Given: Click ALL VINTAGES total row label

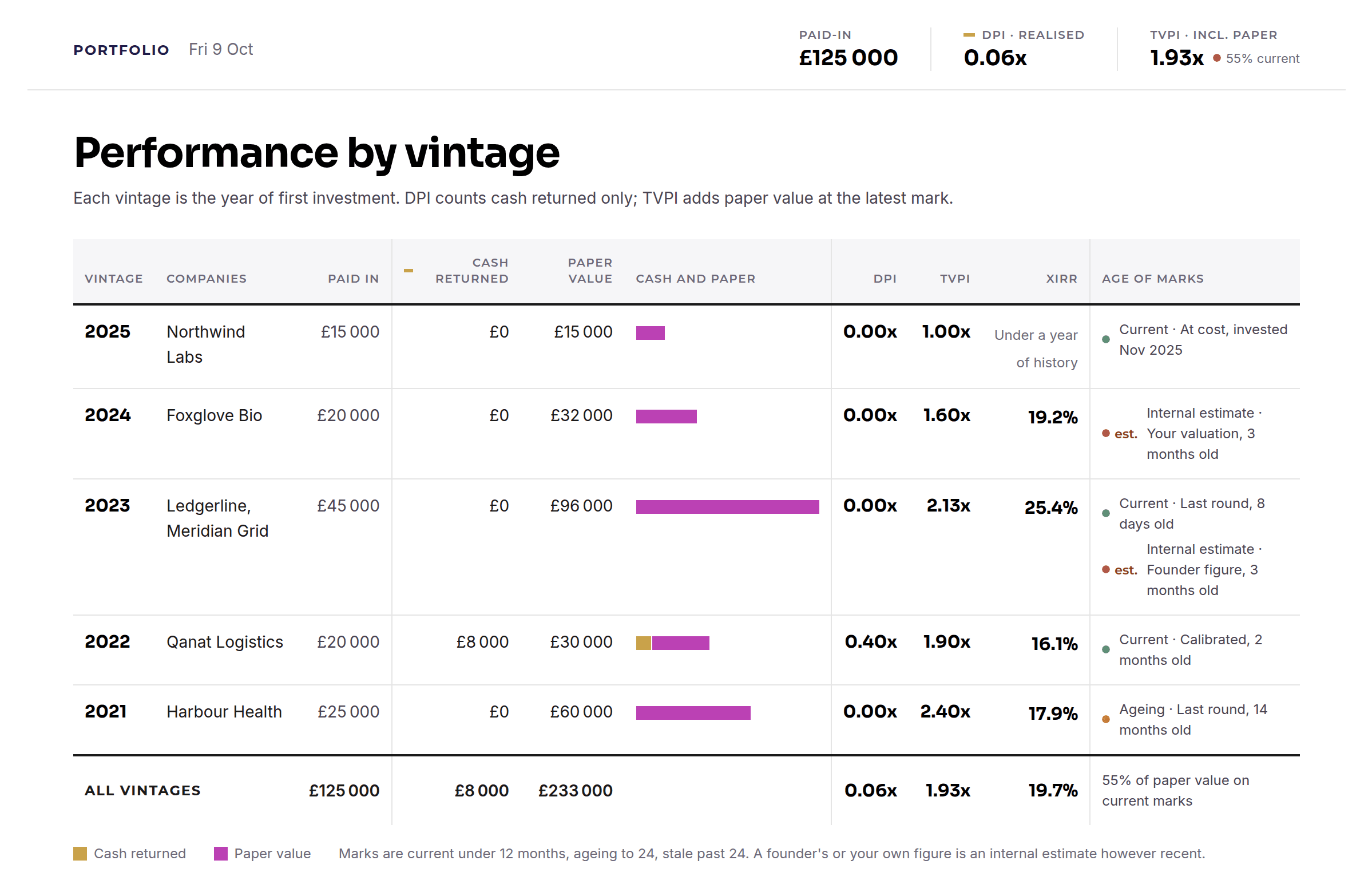Looking at the screenshot, I should 142,791.
